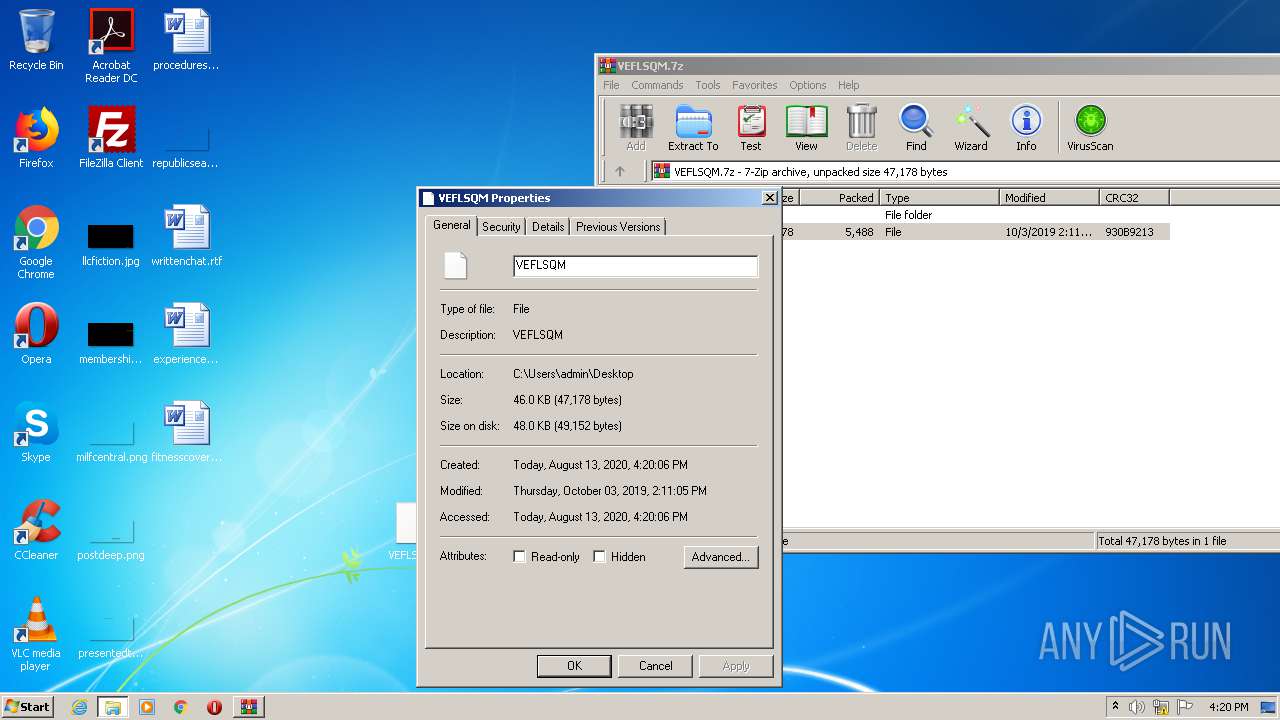This screenshot has width=1280, height=720.
Task: Run Test on the archive in WinRAR
Action: 751,128
